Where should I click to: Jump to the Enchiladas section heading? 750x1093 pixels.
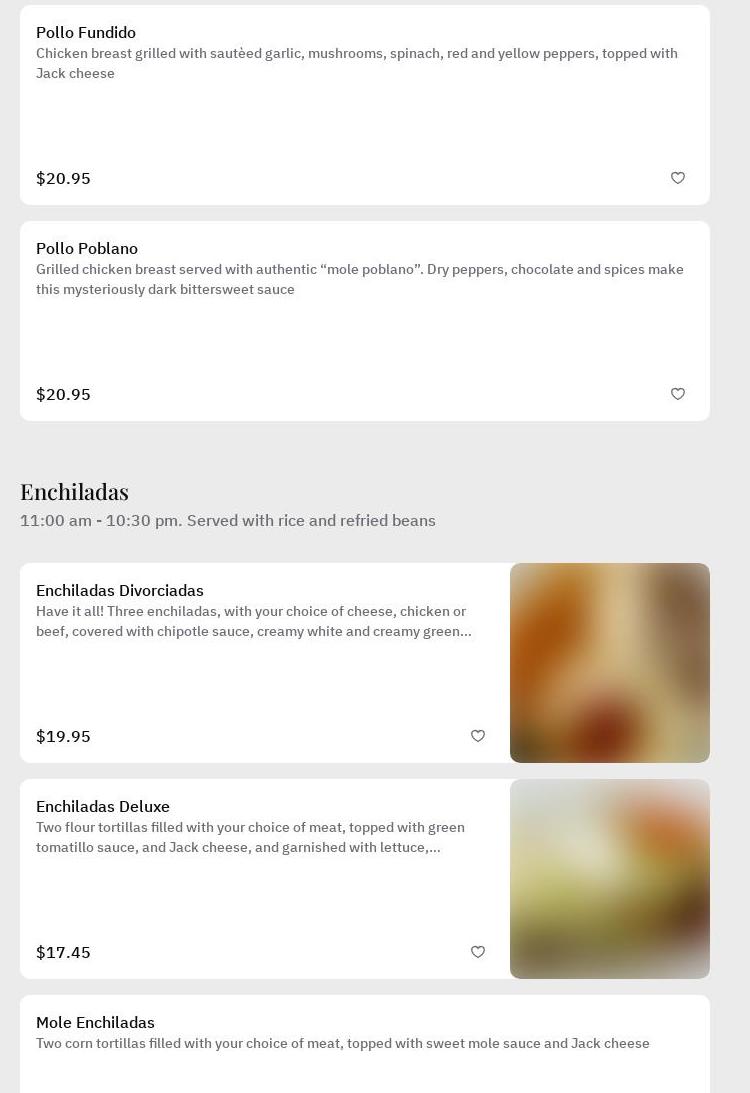[75, 492]
